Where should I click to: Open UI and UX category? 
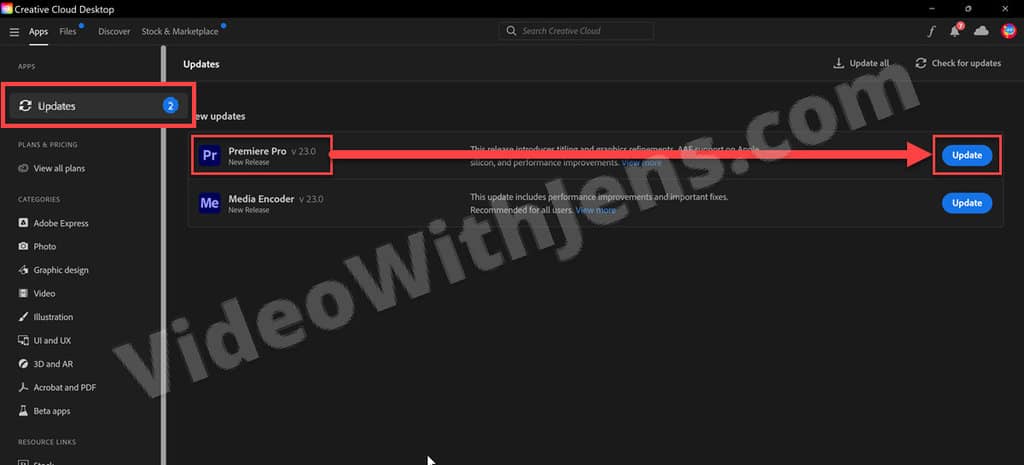(x=52, y=341)
